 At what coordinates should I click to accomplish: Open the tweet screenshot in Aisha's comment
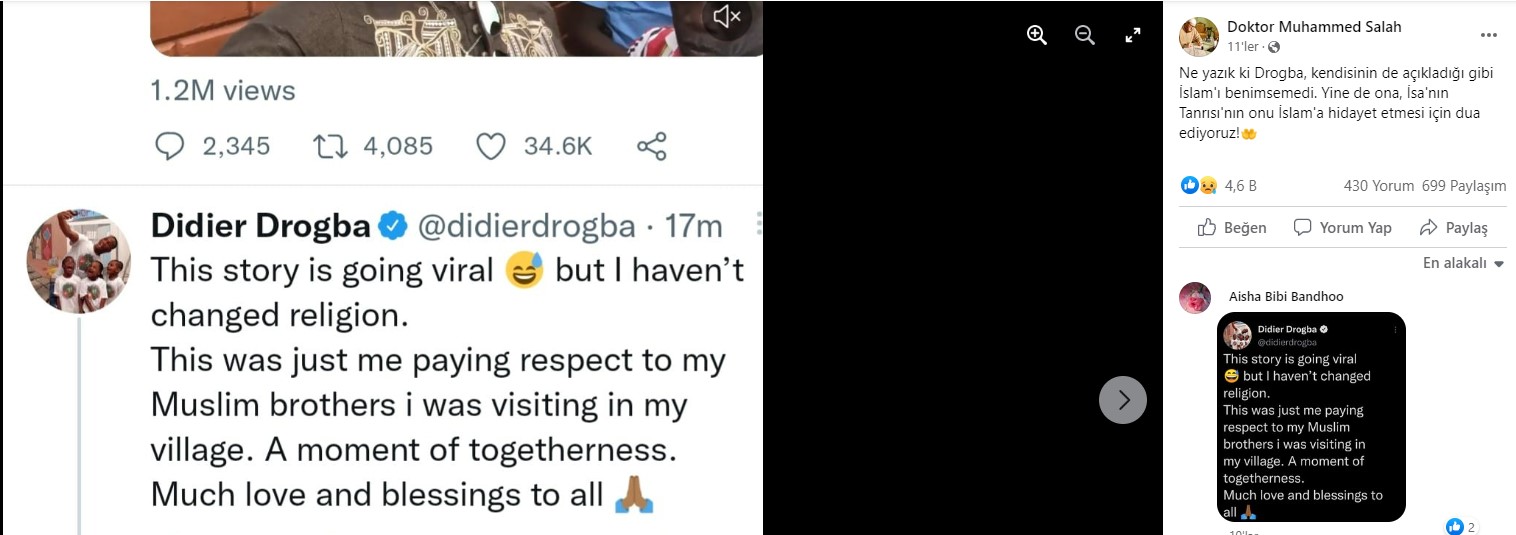pyautogui.click(x=1311, y=416)
